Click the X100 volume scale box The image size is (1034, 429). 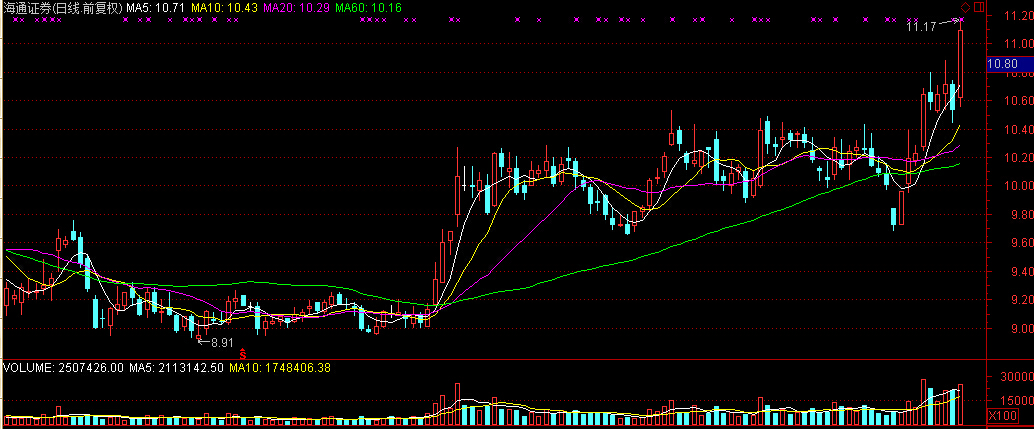click(1002, 416)
